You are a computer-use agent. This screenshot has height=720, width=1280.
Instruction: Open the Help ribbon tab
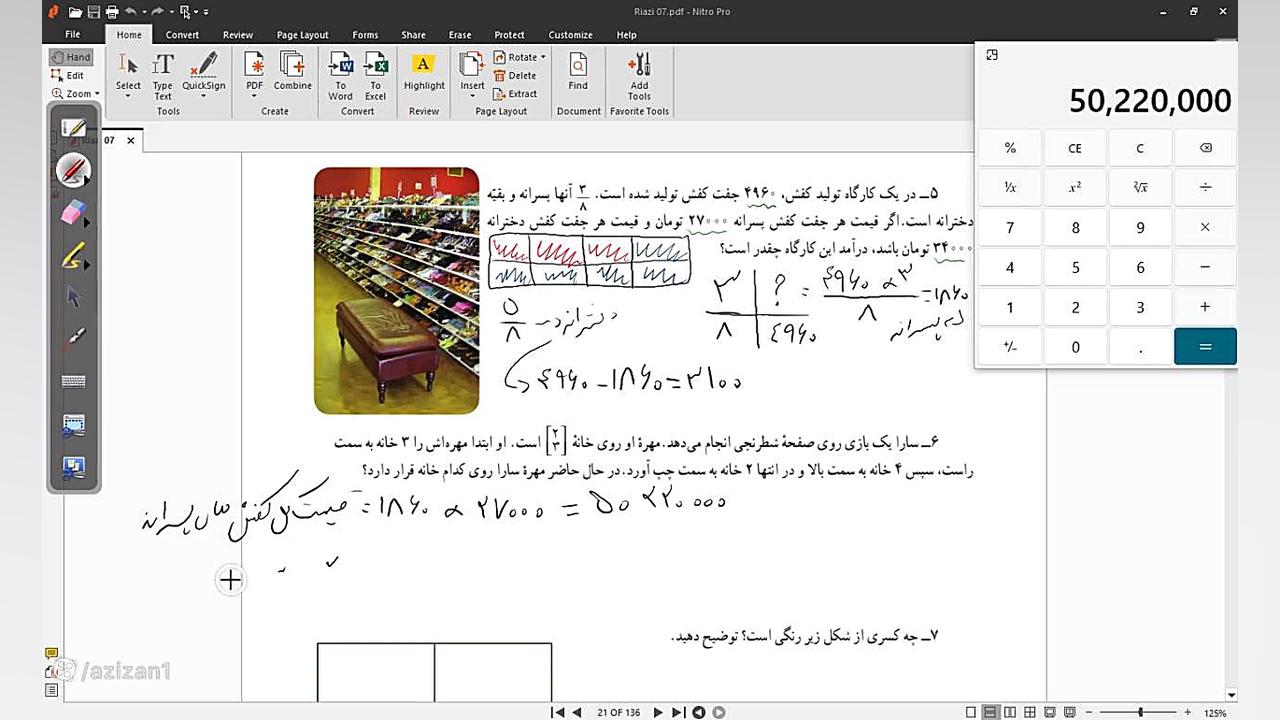(626, 35)
